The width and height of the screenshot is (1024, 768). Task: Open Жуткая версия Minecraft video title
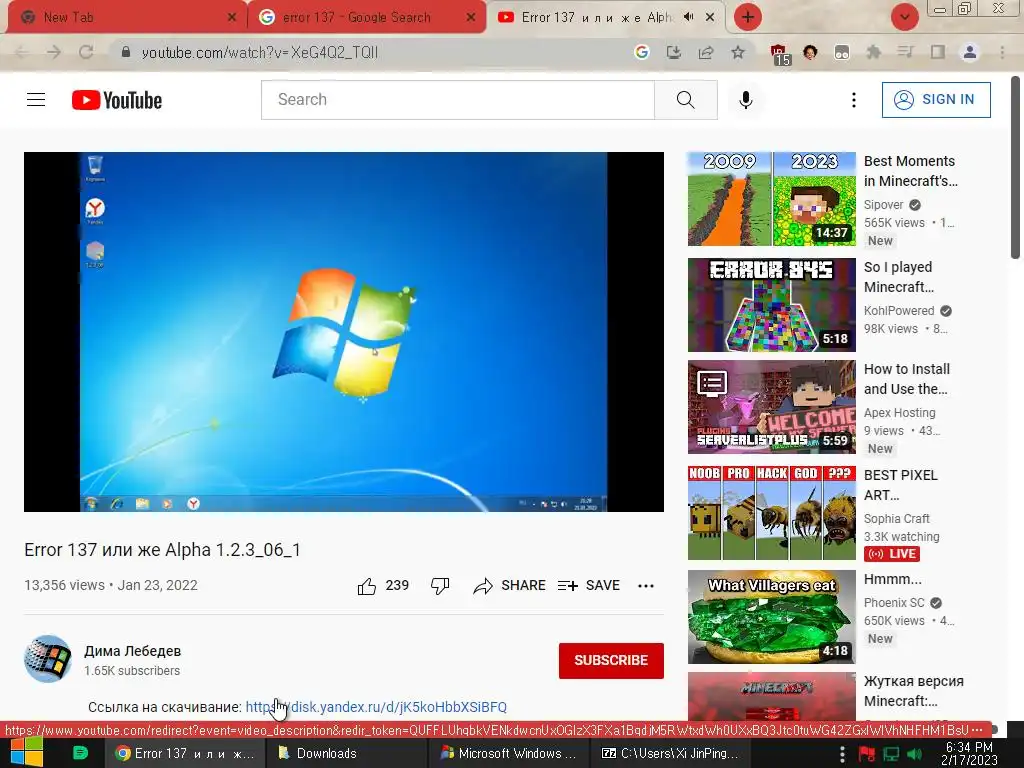914,691
